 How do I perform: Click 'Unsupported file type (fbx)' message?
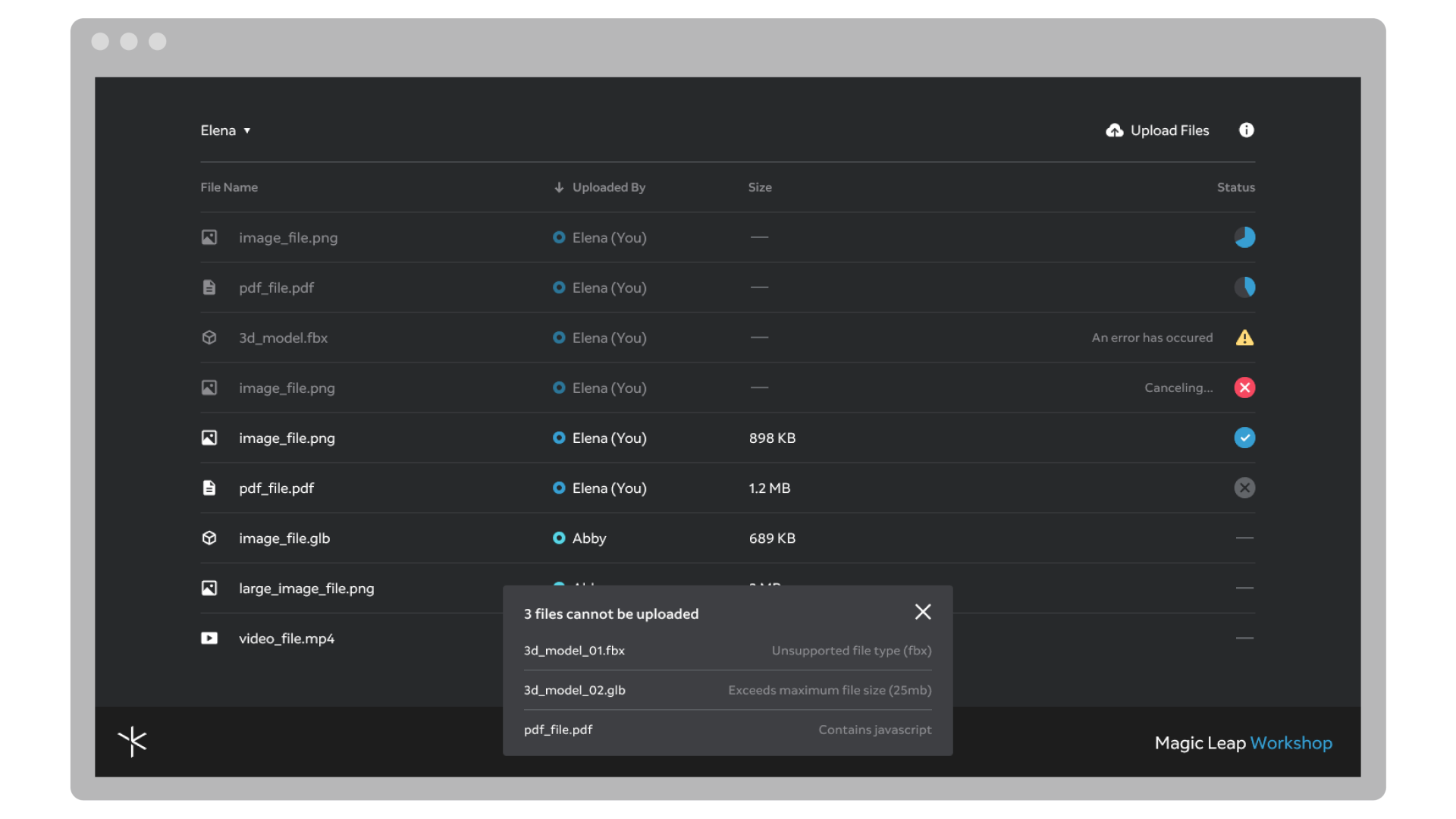(852, 651)
